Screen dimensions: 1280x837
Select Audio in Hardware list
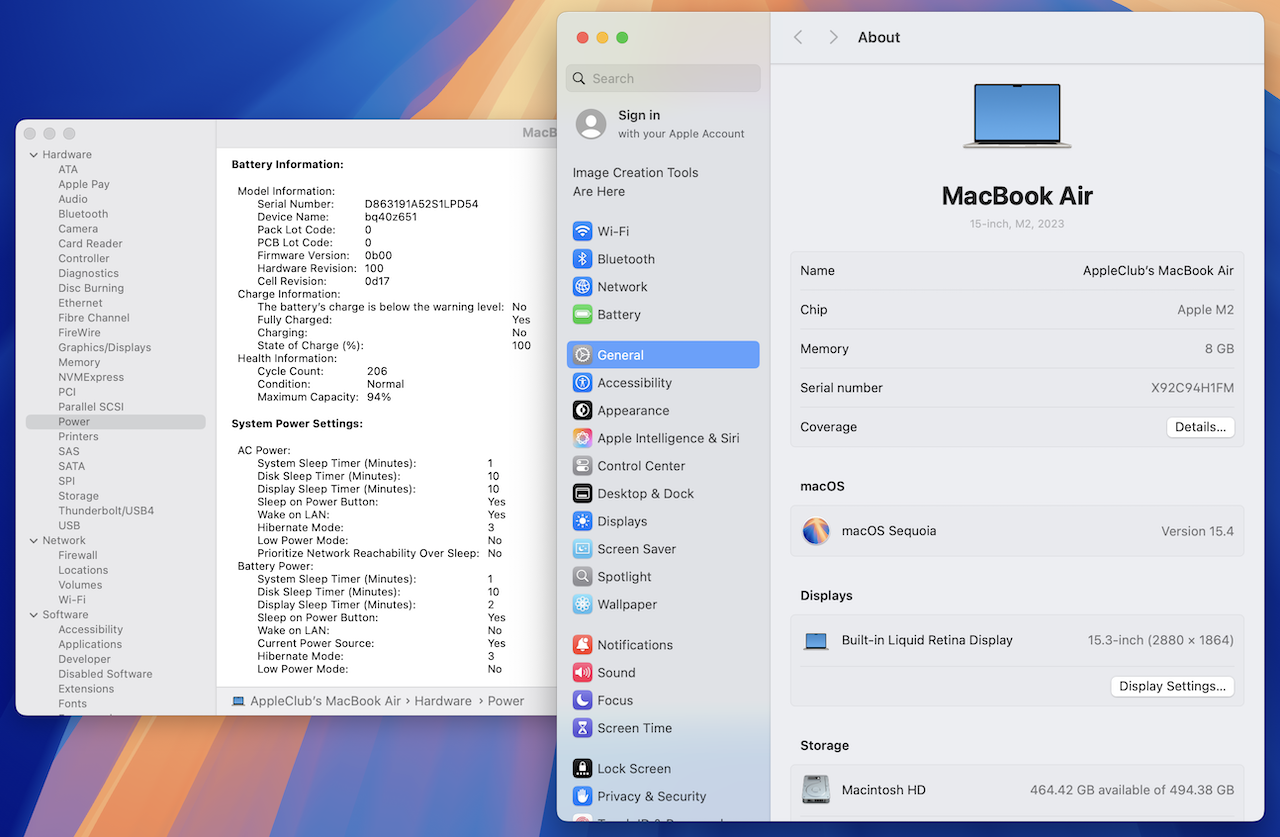click(73, 200)
